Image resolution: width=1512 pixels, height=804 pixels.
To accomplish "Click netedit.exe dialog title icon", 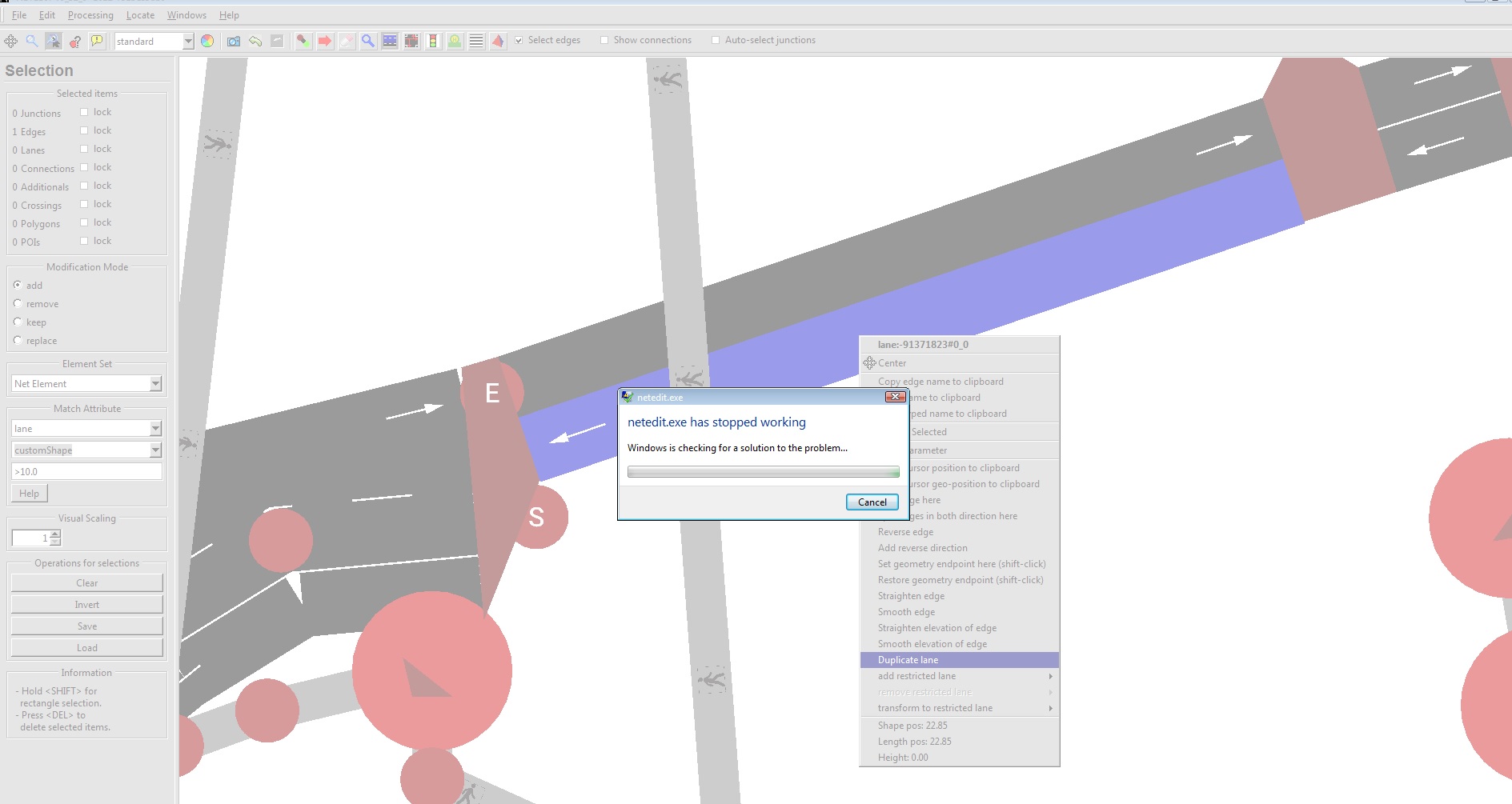I will point(628,397).
